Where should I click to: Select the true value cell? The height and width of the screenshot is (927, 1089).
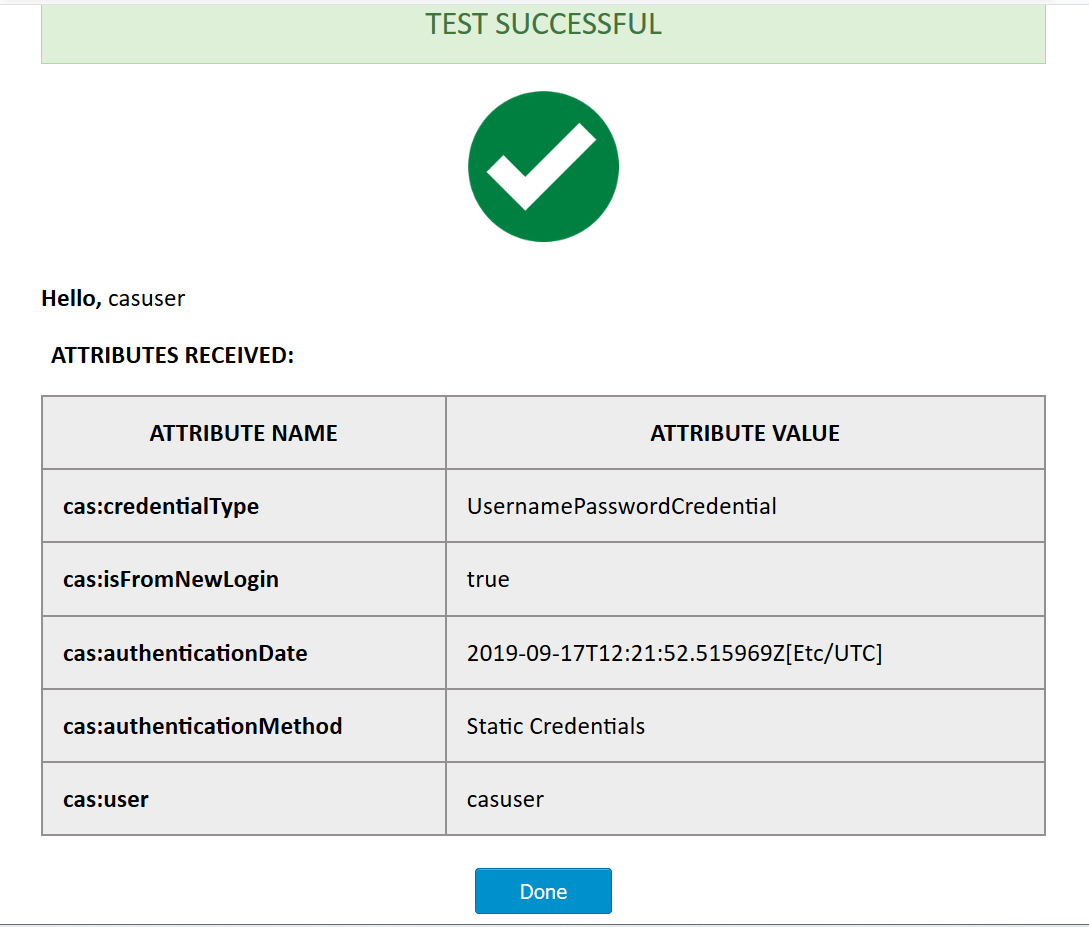[488, 579]
